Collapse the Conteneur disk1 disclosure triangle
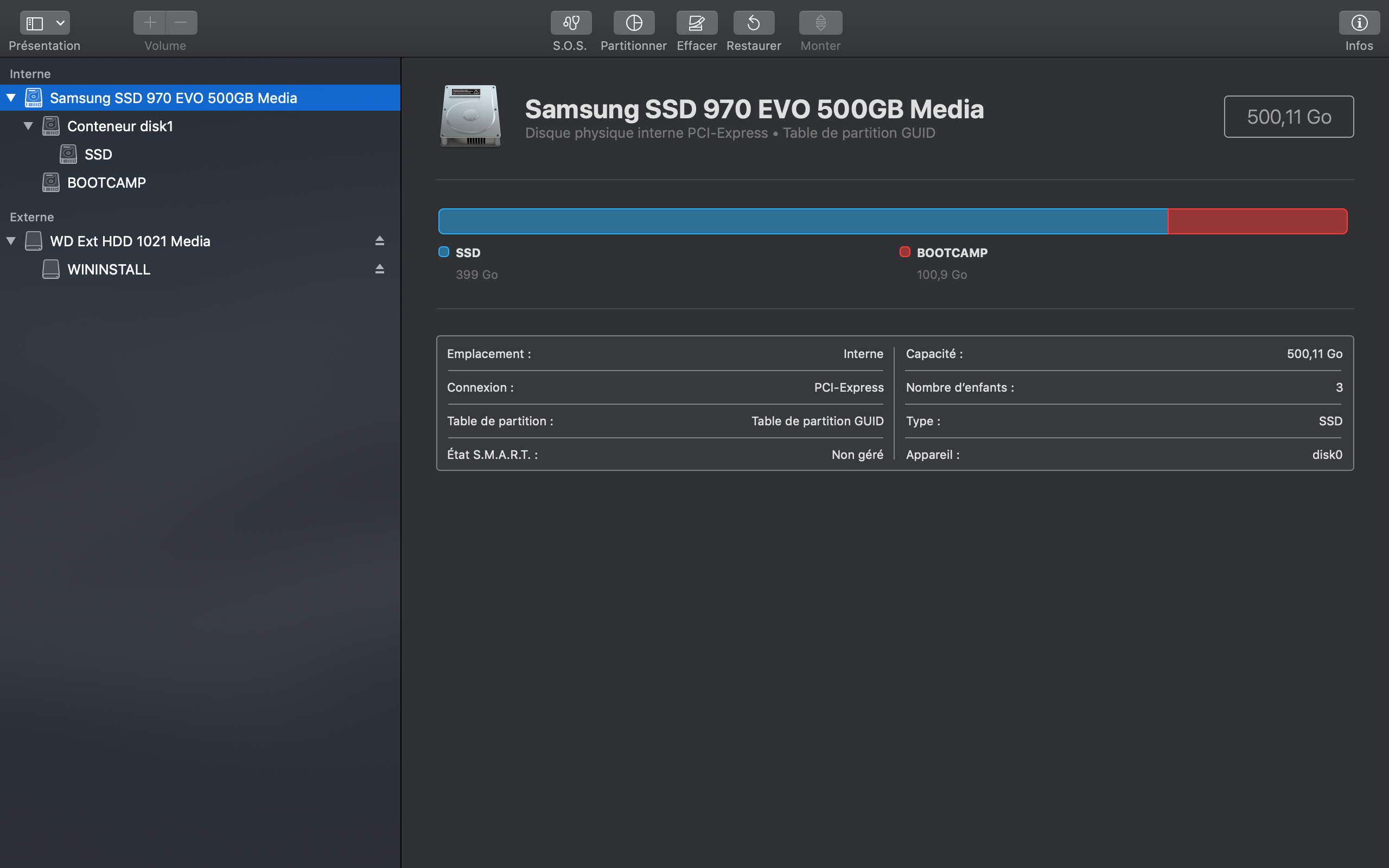This screenshot has width=1389, height=868. (x=28, y=126)
